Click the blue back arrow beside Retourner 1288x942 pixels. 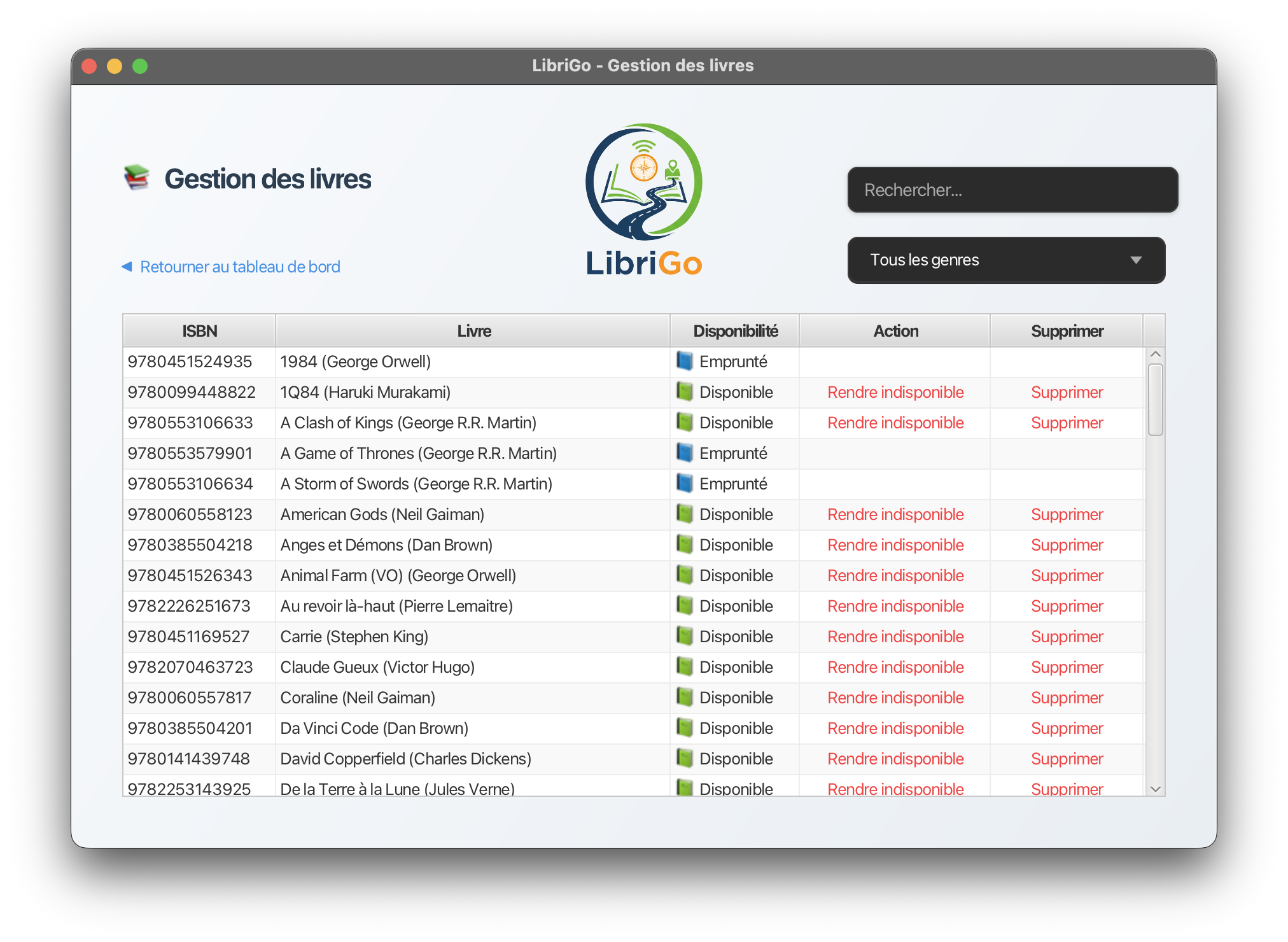click(x=127, y=267)
